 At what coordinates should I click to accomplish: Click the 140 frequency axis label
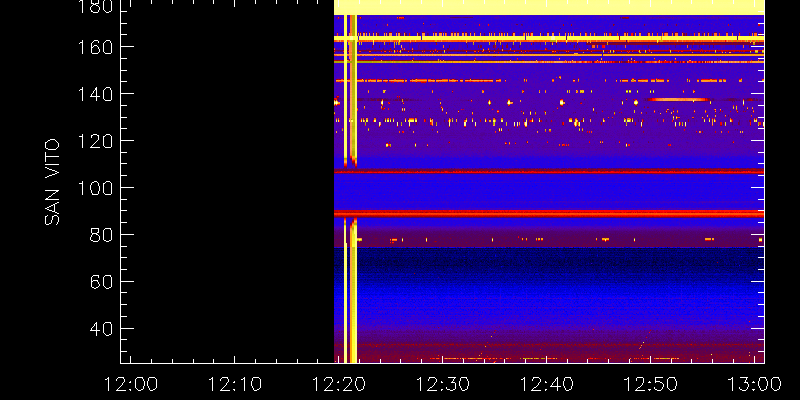tap(95, 94)
